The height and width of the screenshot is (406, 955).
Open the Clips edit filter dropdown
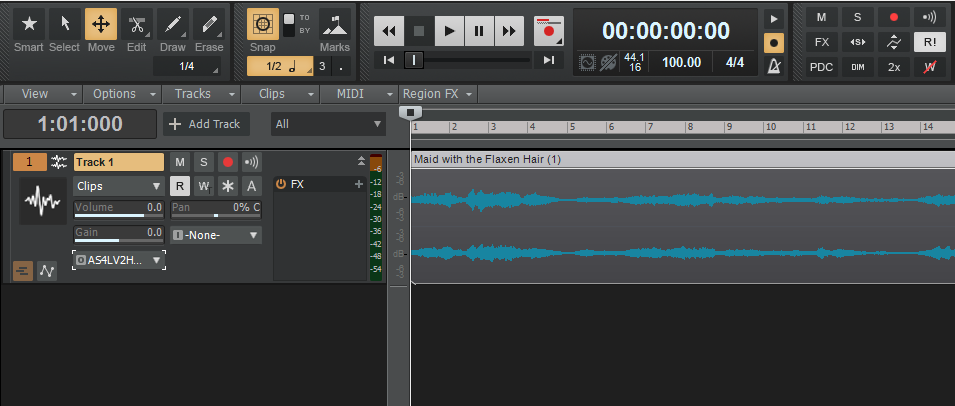[119, 186]
